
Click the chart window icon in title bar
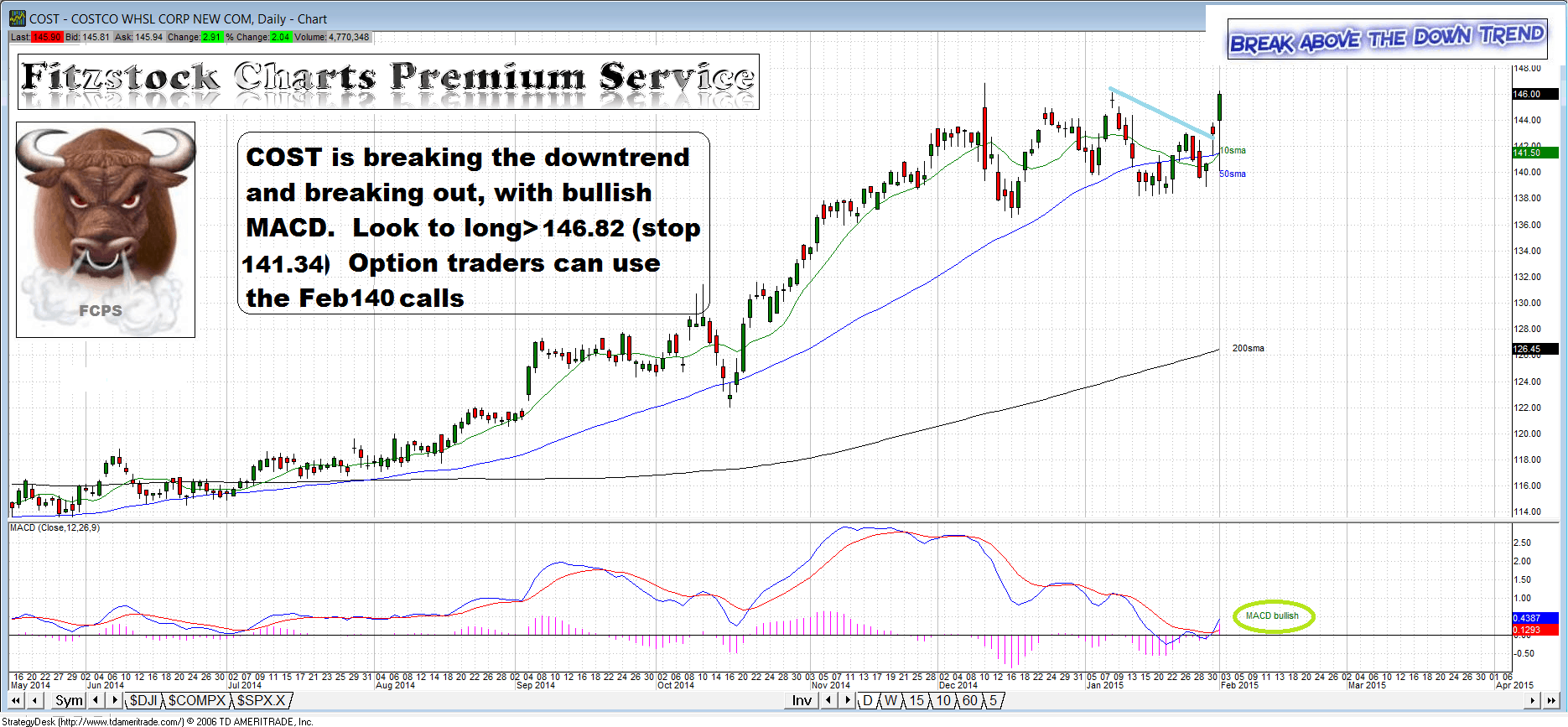[x=17, y=18]
